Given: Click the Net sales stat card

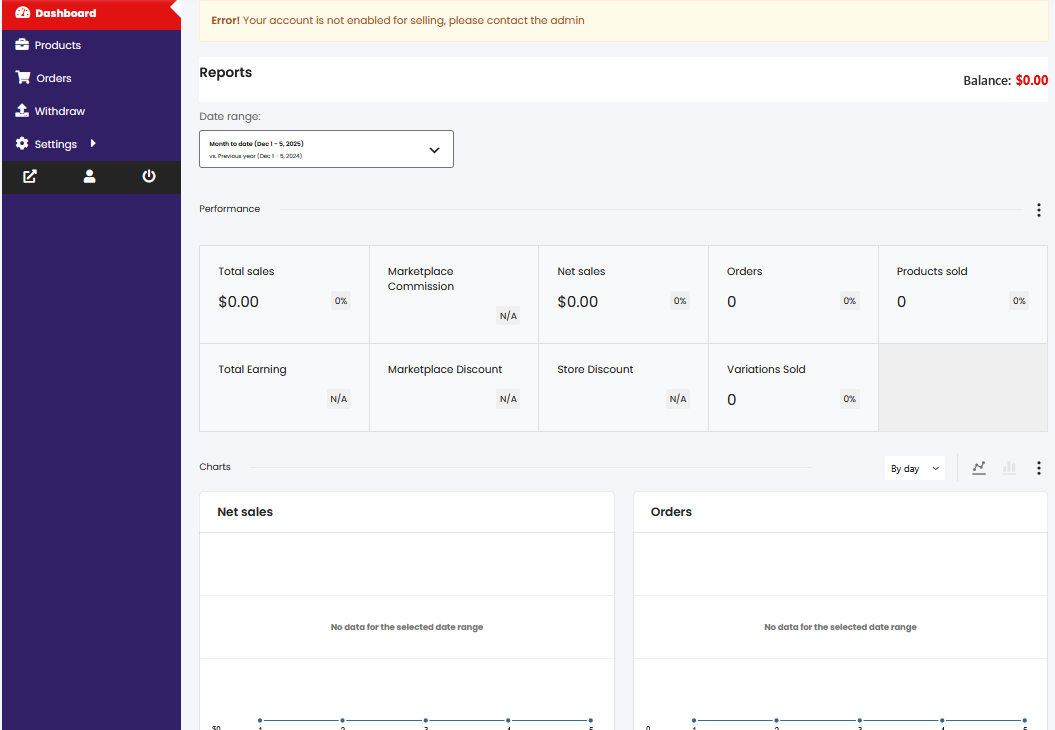Looking at the screenshot, I should pos(622,294).
